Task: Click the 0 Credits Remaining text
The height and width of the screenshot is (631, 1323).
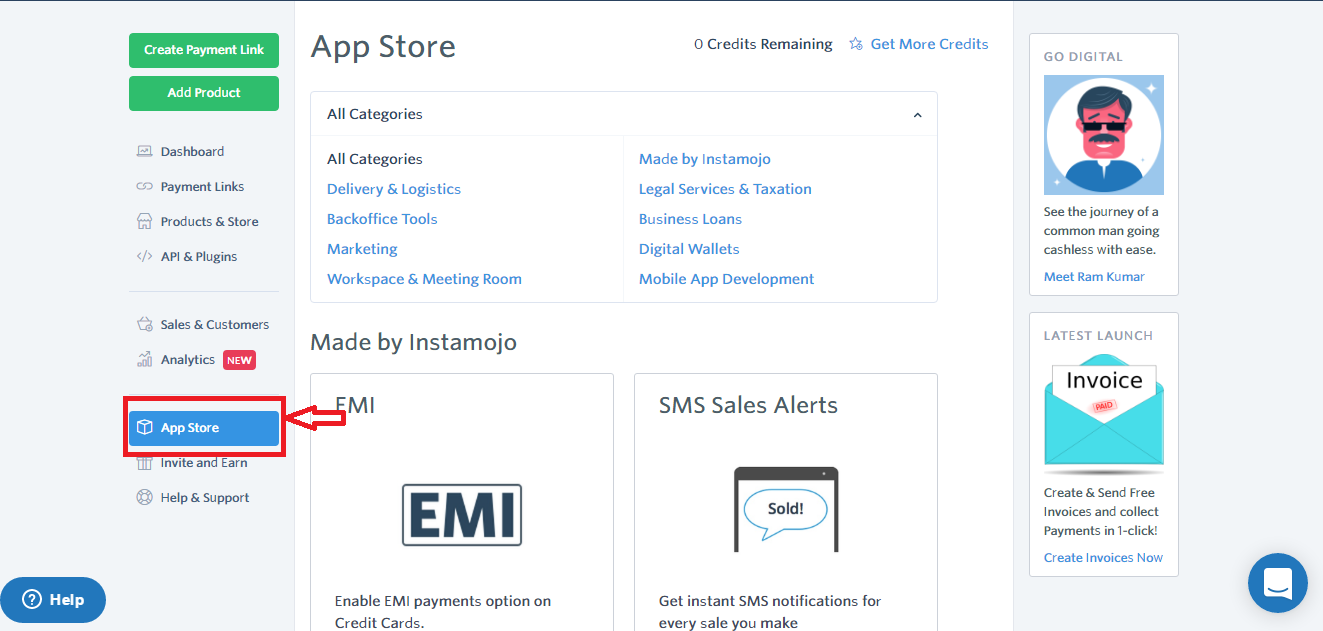Action: (x=763, y=44)
